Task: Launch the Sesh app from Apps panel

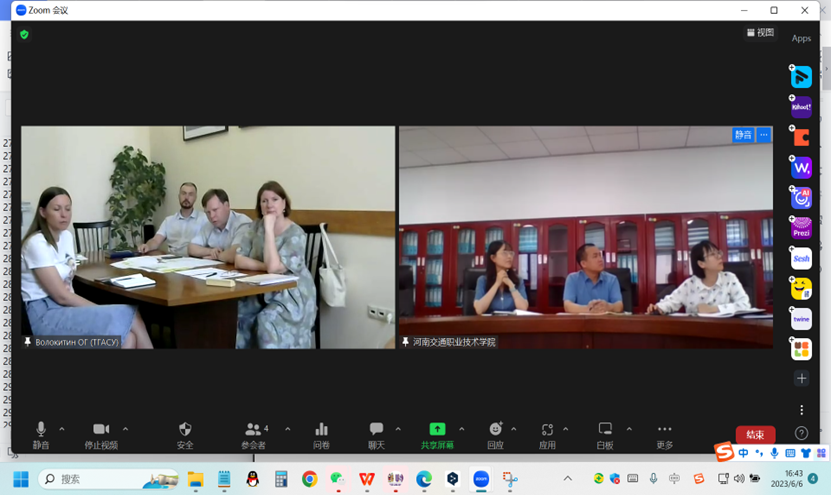Action: (x=801, y=259)
